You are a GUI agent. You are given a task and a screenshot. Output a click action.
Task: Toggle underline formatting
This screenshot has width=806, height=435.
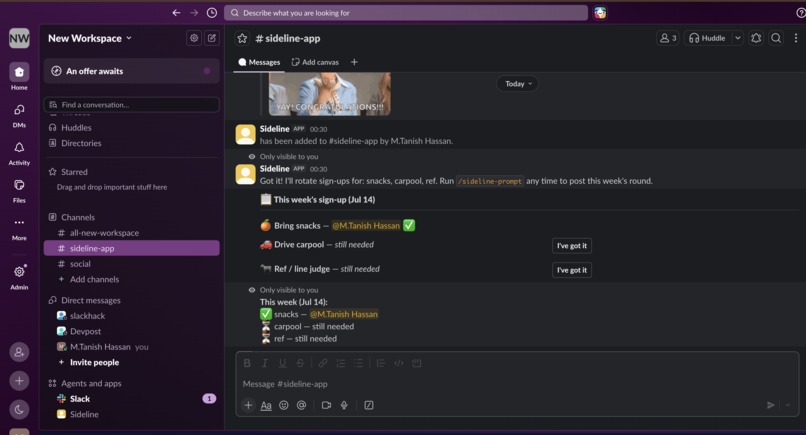coord(282,363)
